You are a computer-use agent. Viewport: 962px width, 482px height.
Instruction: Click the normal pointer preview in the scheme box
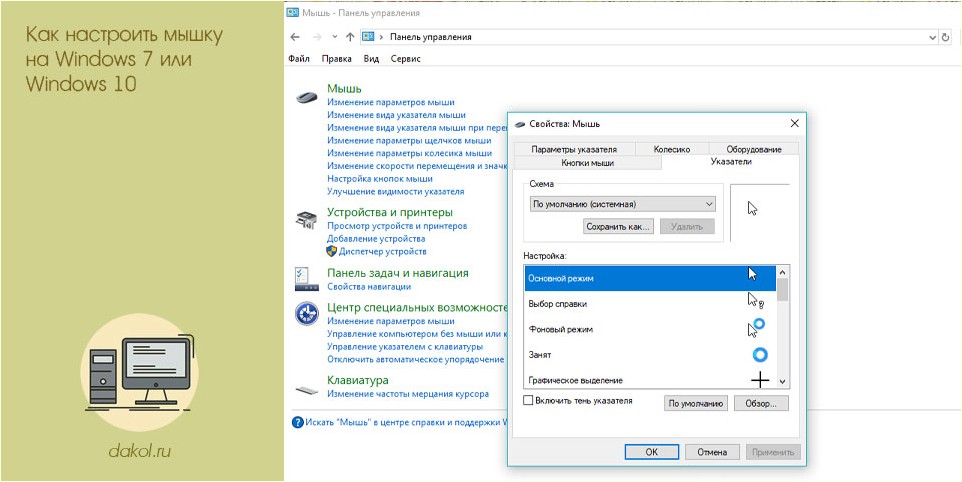coord(752,208)
